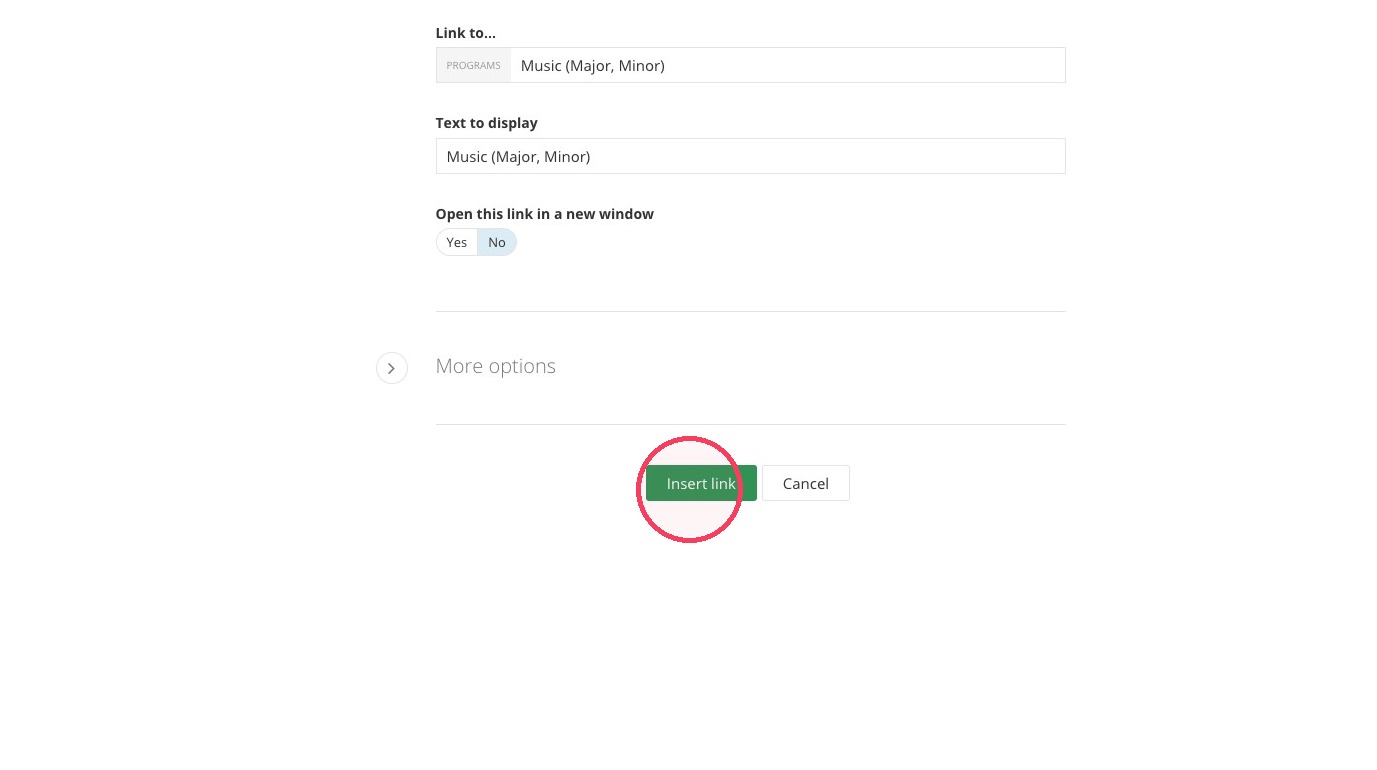This screenshot has width=1377, height=770.
Task: Cancel the link insertion
Action: (x=806, y=483)
